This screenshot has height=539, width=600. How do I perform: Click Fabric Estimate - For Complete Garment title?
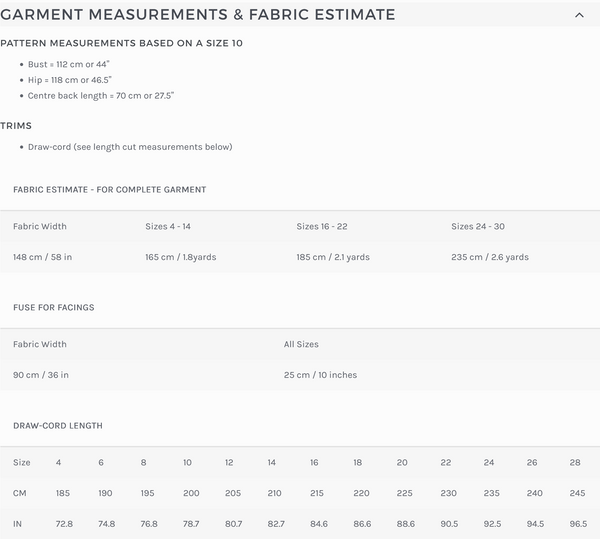109,190
